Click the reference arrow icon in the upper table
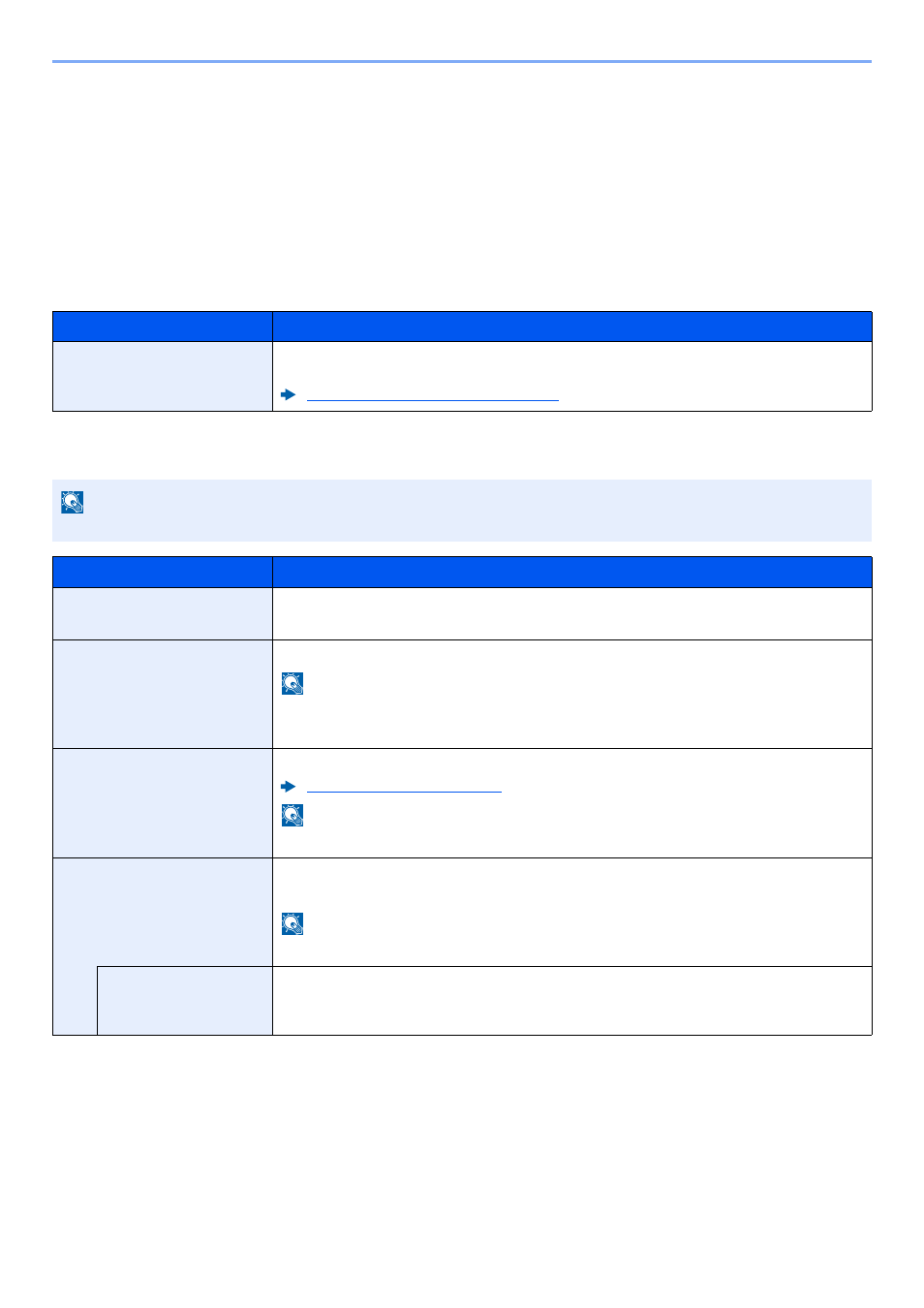The height and width of the screenshot is (1308, 924). click(288, 394)
